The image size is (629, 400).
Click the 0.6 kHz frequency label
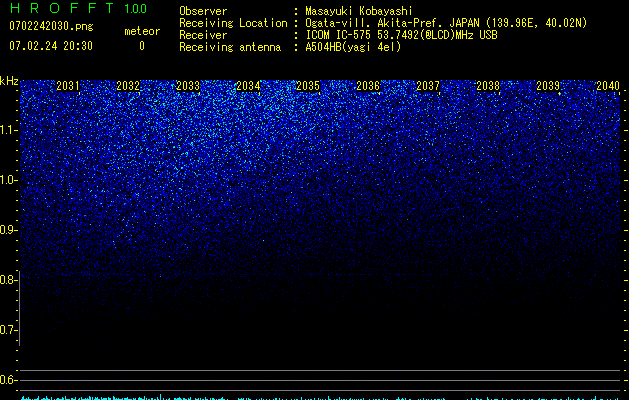9,380
